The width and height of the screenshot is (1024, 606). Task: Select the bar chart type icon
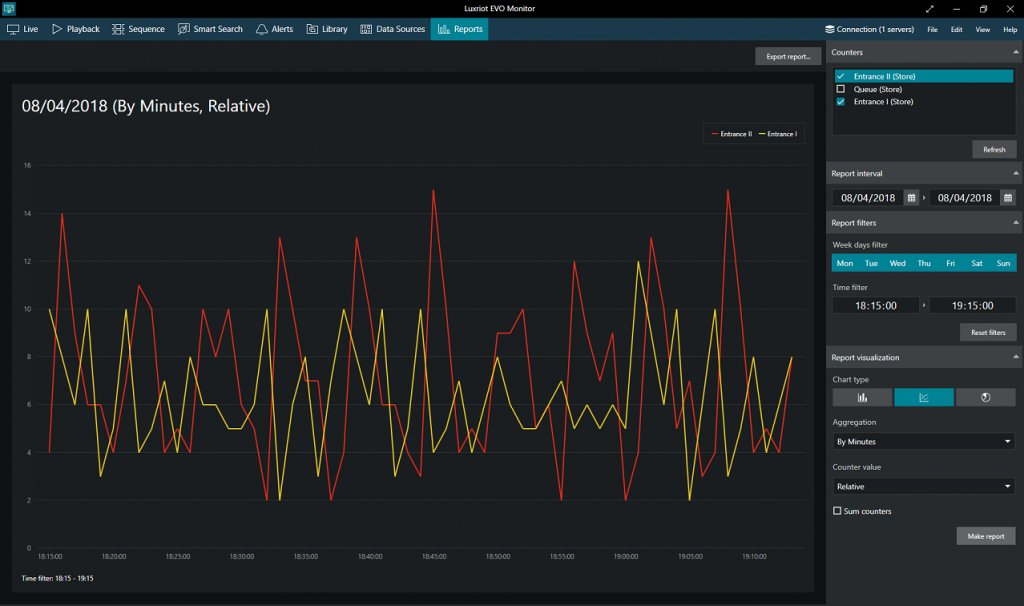click(x=861, y=397)
